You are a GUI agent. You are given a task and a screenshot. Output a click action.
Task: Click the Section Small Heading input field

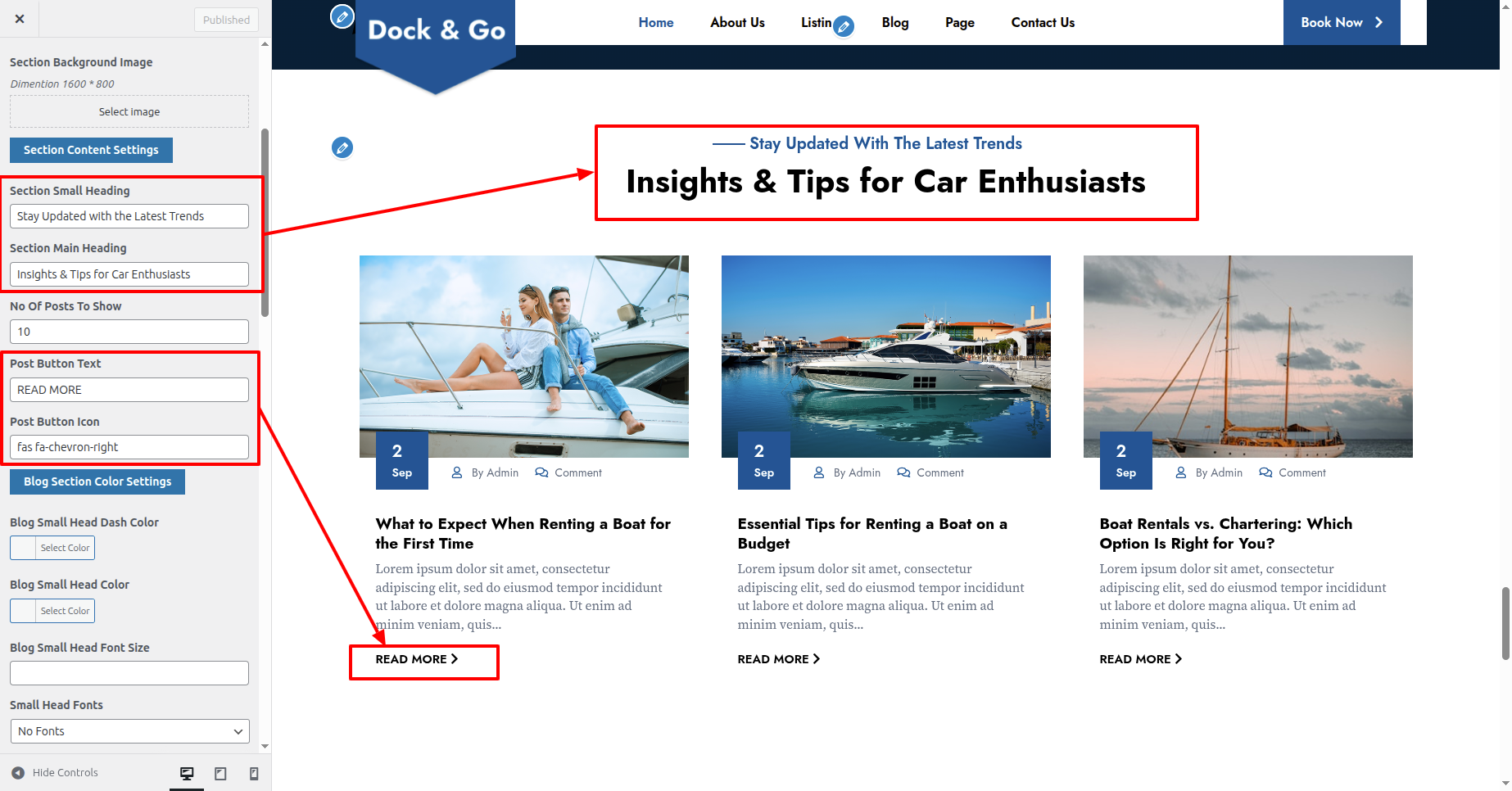coord(129,216)
